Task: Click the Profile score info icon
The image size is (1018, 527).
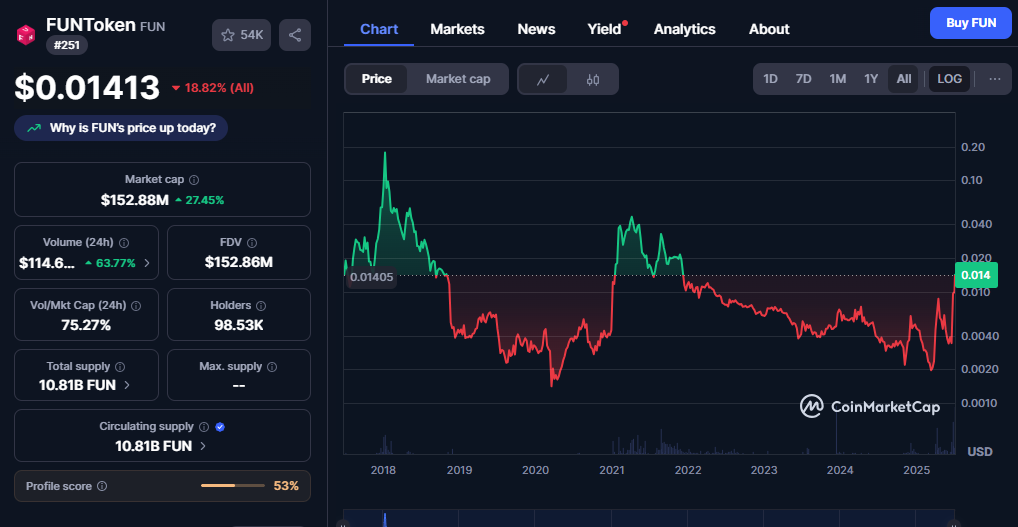Action: [102, 486]
